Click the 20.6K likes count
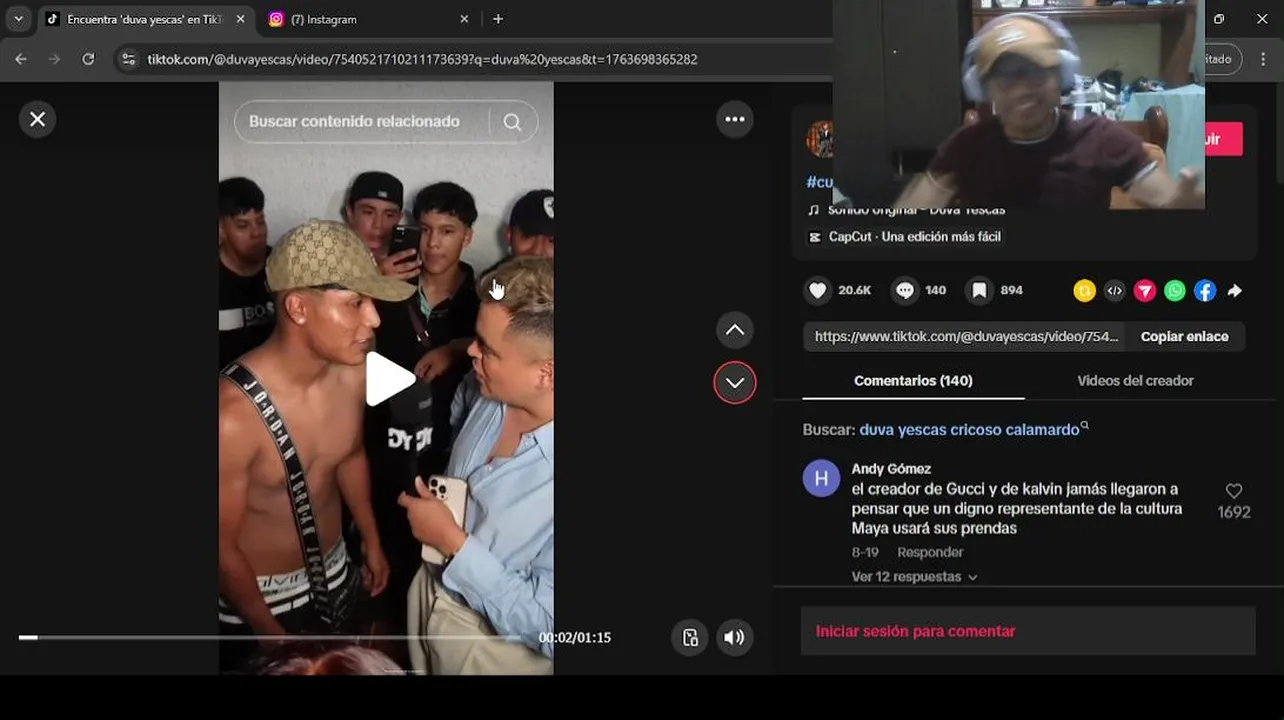This screenshot has width=1284, height=720. tap(855, 290)
